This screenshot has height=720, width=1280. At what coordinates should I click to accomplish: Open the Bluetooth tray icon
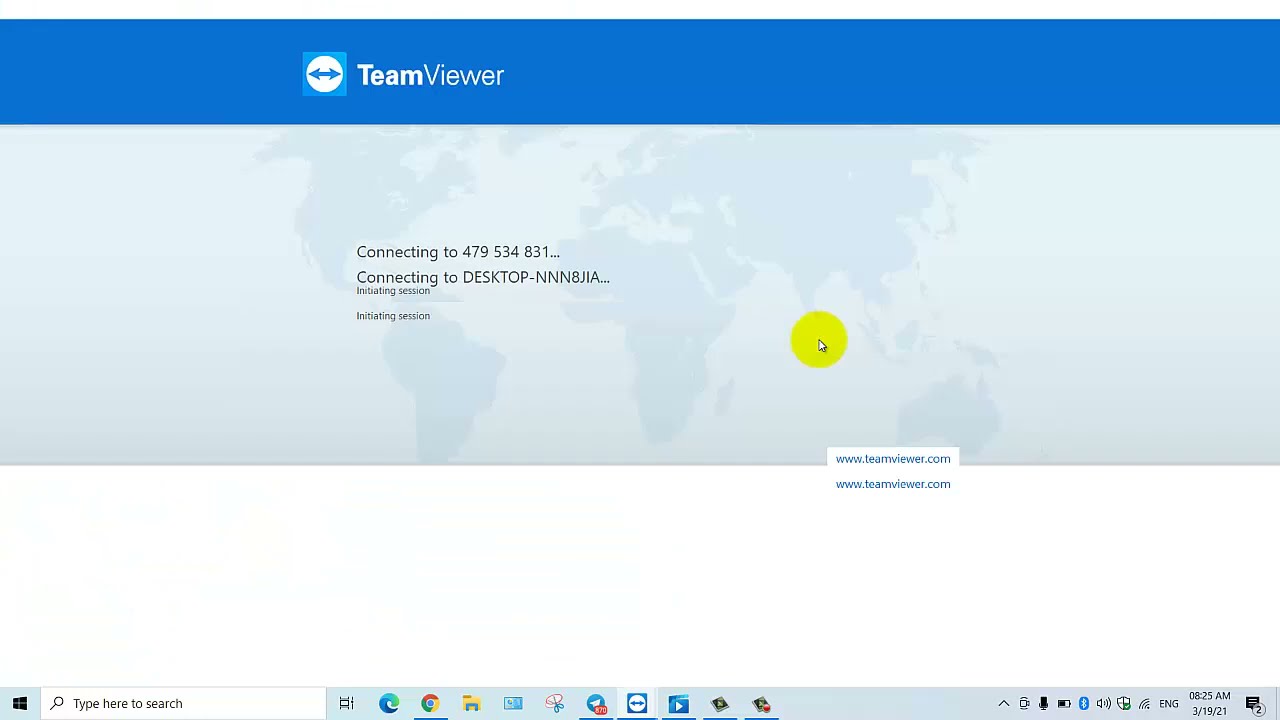click(x=1084, y=704)
